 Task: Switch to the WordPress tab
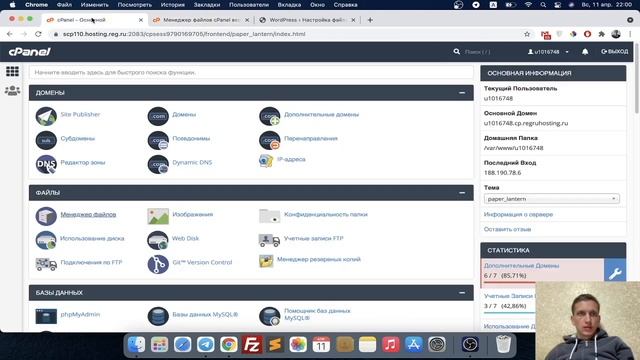(307, 20)
